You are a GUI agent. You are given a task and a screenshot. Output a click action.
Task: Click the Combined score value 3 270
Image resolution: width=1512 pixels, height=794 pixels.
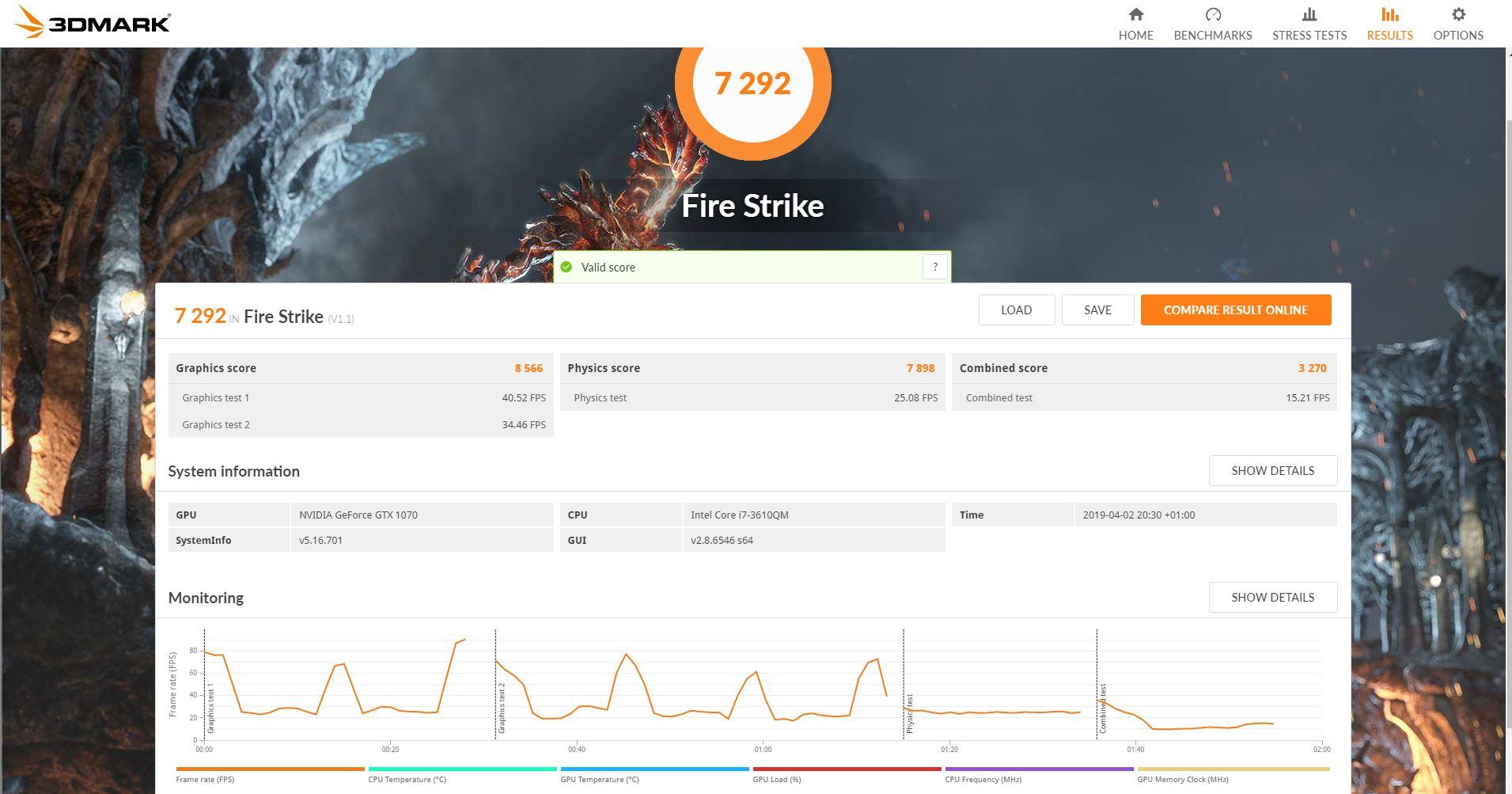tap(1312, 368)
